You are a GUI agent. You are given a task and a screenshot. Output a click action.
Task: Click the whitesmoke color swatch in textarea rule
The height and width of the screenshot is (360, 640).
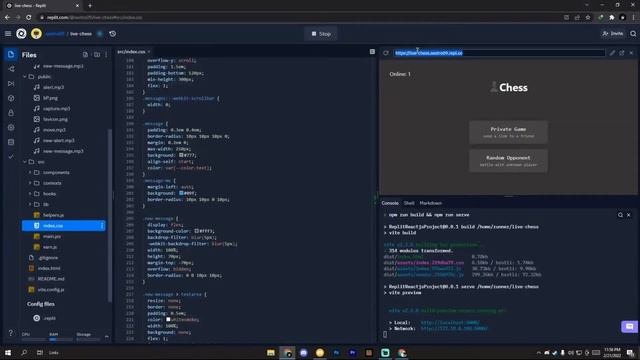[x=168, y=319]
